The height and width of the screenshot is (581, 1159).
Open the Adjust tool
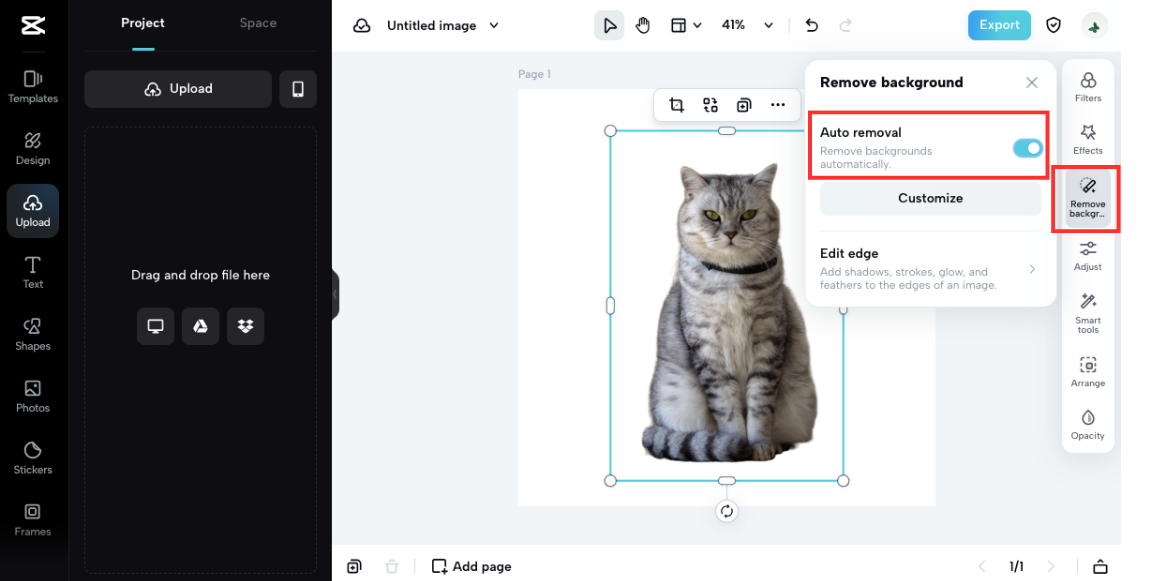pos(1088,256)
